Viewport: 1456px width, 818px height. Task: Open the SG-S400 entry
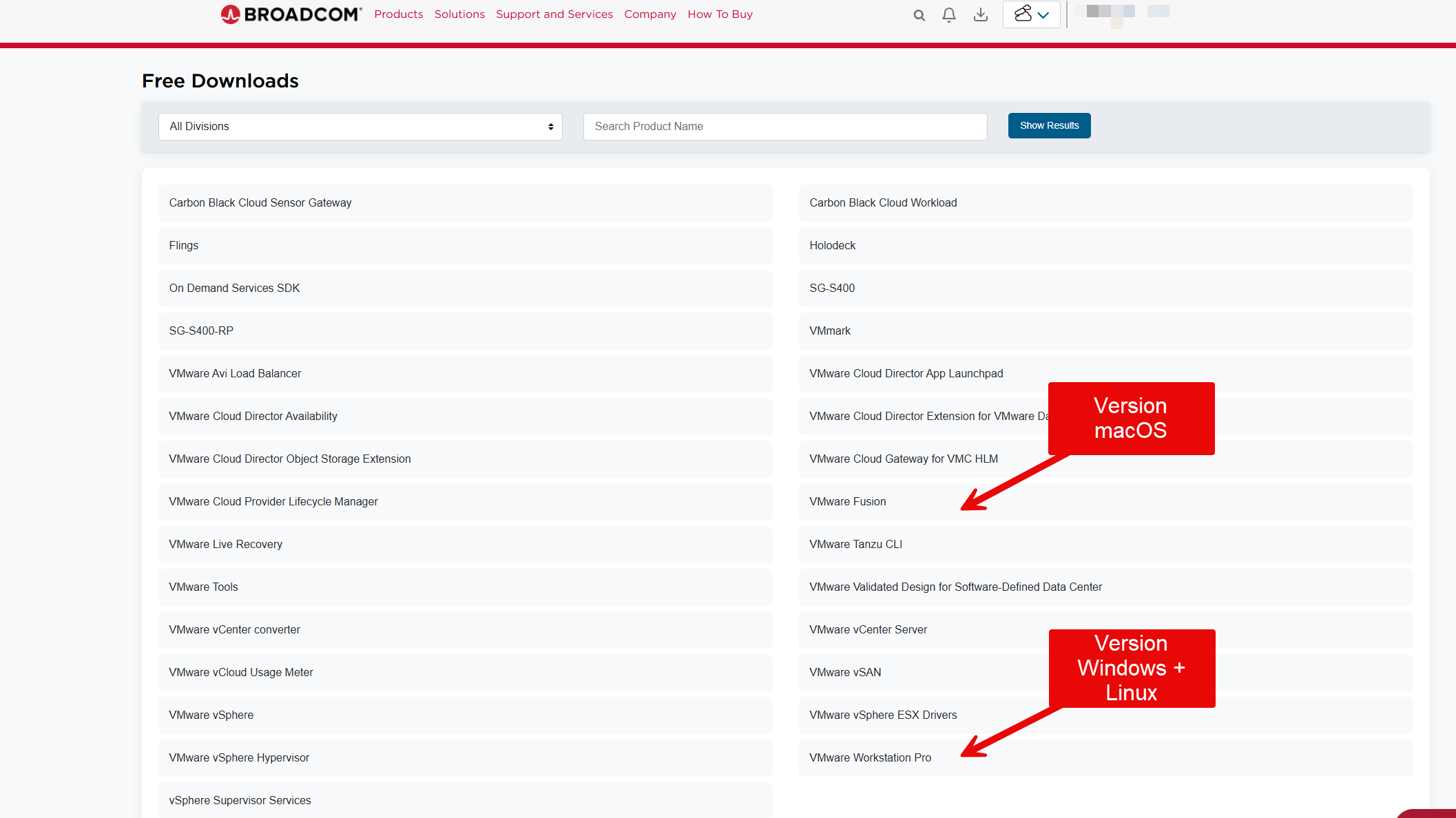(x=1106, y=289)
